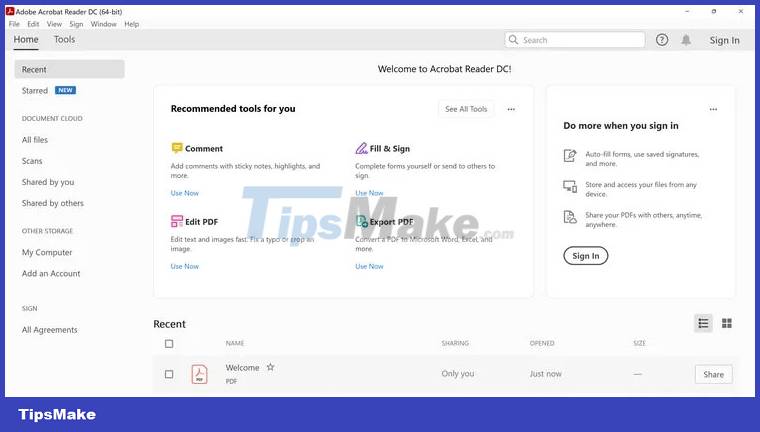The image size is (760, 432).
Task: Open All files in Document Cloud
Action: [34, 140]
